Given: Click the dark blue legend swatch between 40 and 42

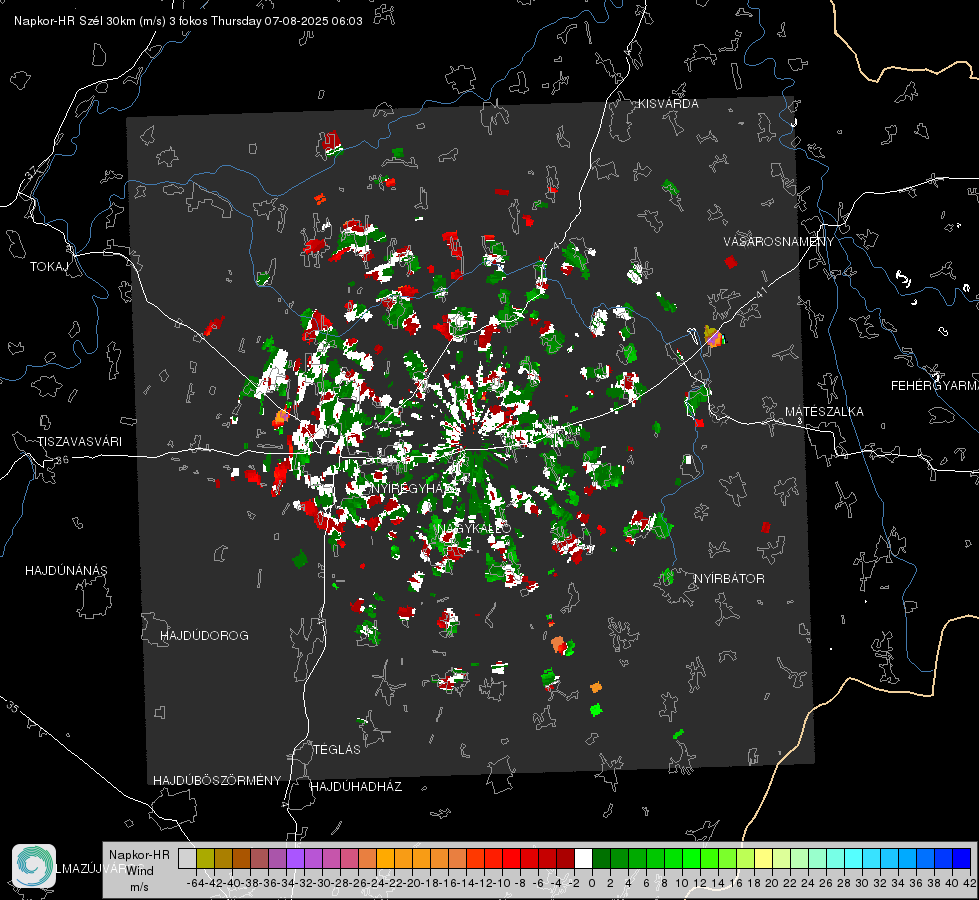Looking at the screenshot, I should [962, 858].
